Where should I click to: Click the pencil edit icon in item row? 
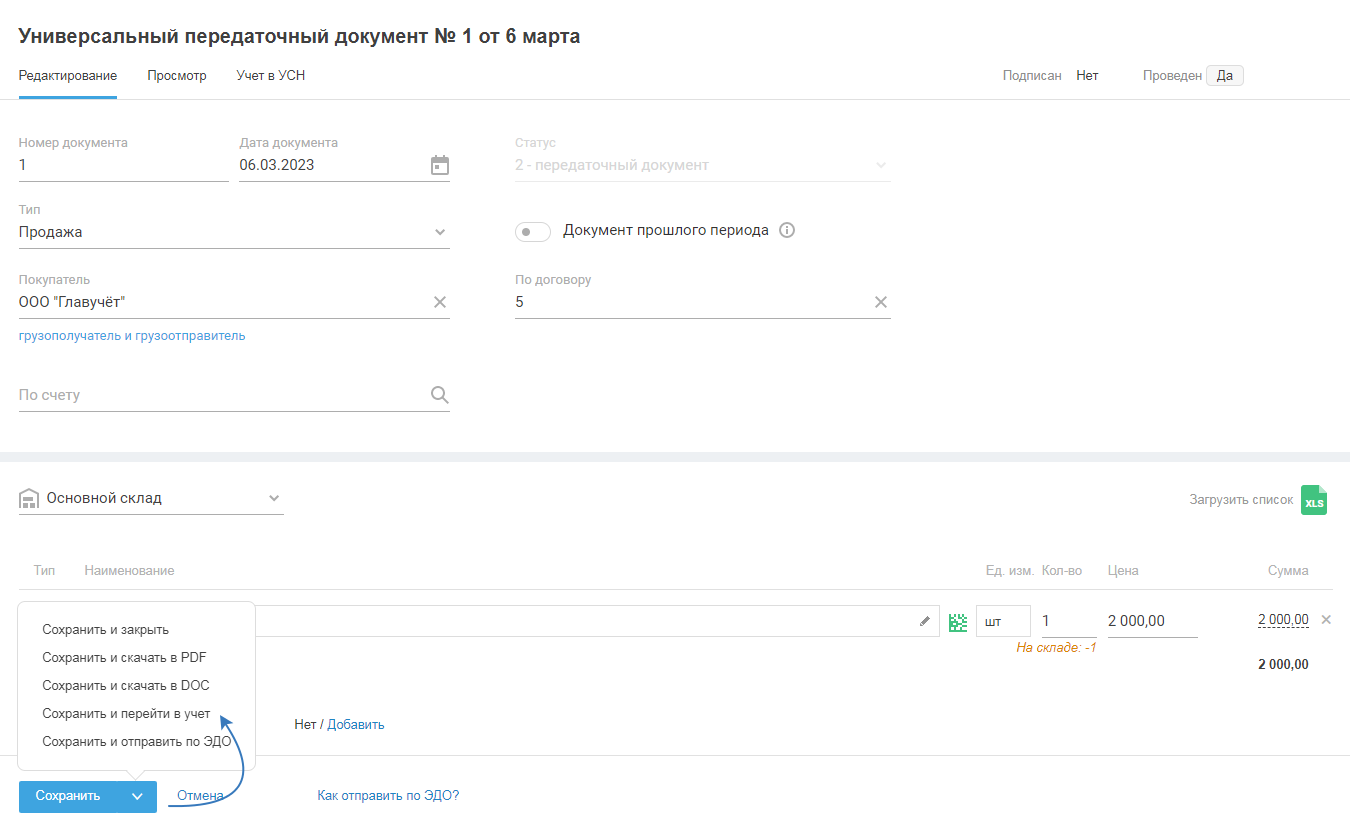(x=925, y=621)
